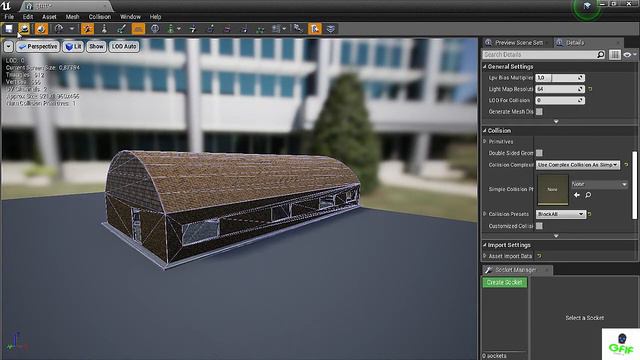Viewport: 640px width, 360px height.
Task: Reset Collision Presets to default arrow
Action: coord(590,214)
